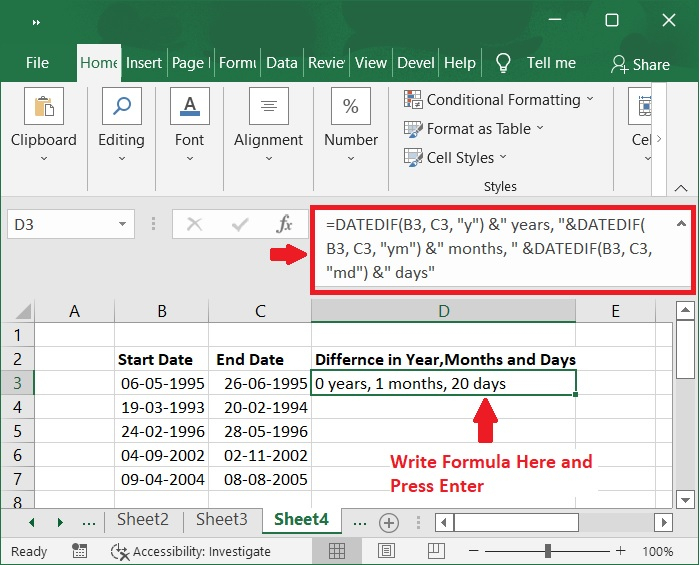The height and width of the screenshot is (565, 700).
Task: Click Accessibility: Investigate in status bar
Action: pyautogui.click(x=191, y=551)
